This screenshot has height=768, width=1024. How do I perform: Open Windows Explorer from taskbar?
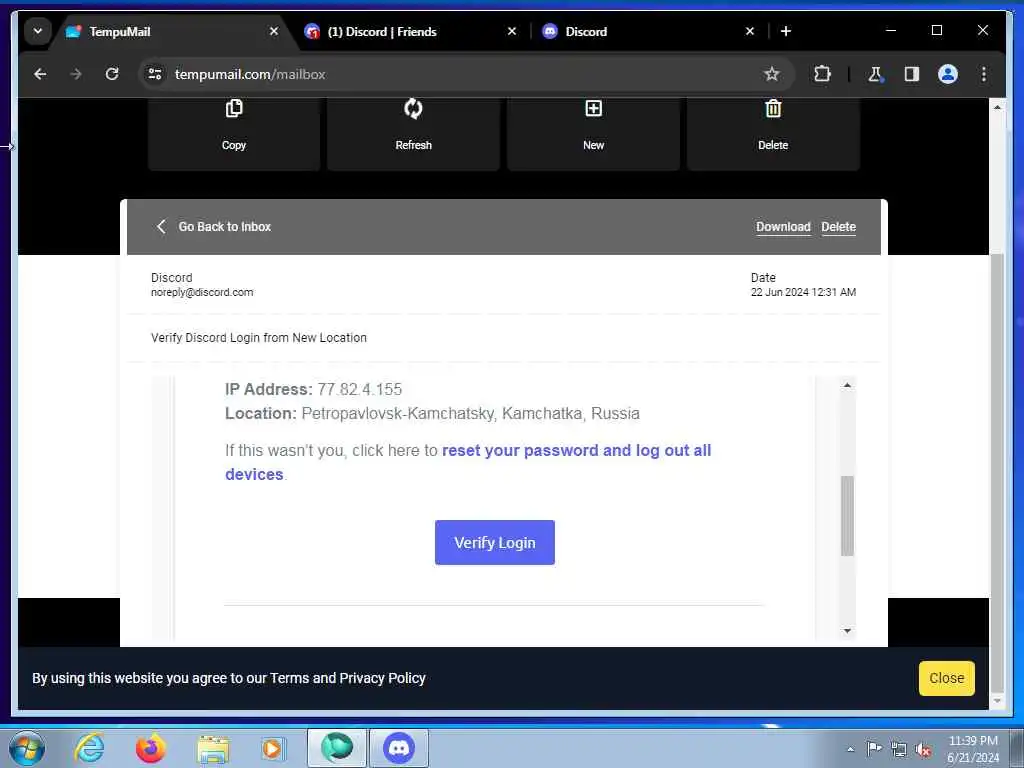click(x=213, y=748)
